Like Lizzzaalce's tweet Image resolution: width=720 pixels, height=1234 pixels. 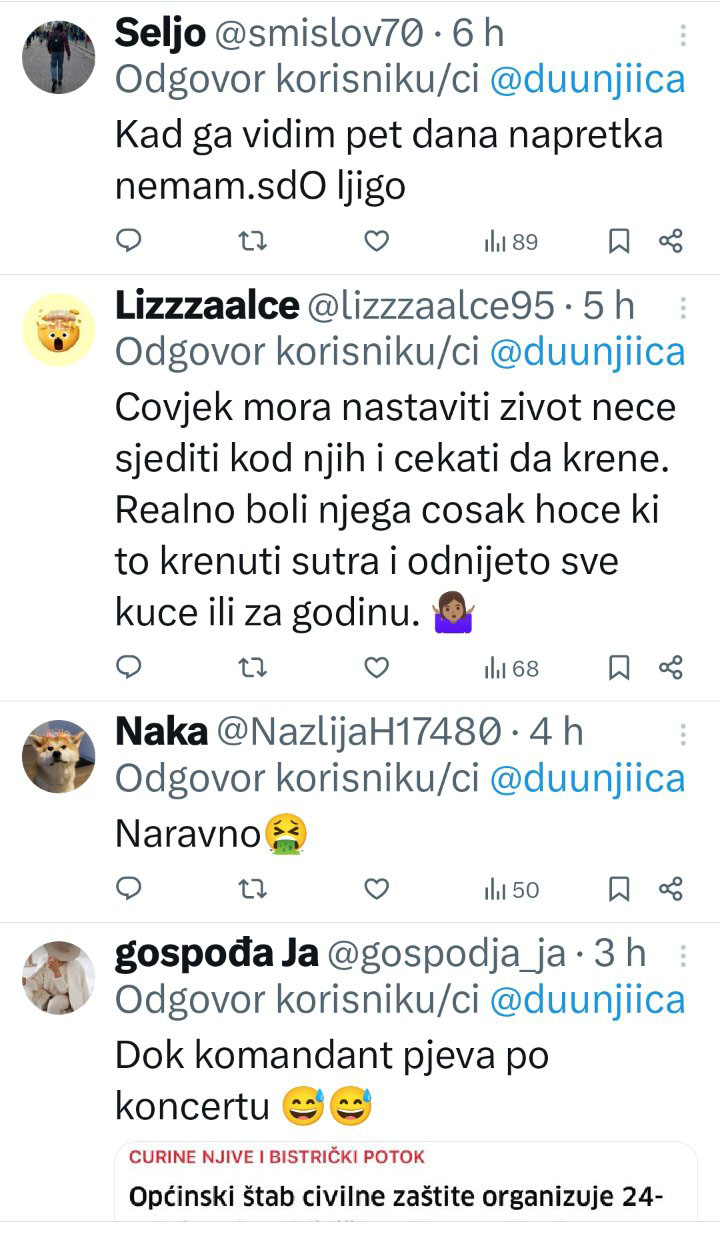[376, 667]
